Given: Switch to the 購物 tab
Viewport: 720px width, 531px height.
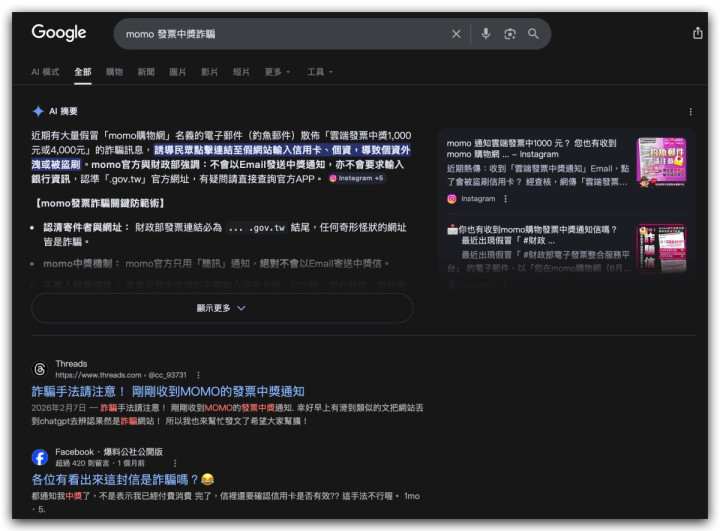Looking at the screenshot, I should (114, 72).
